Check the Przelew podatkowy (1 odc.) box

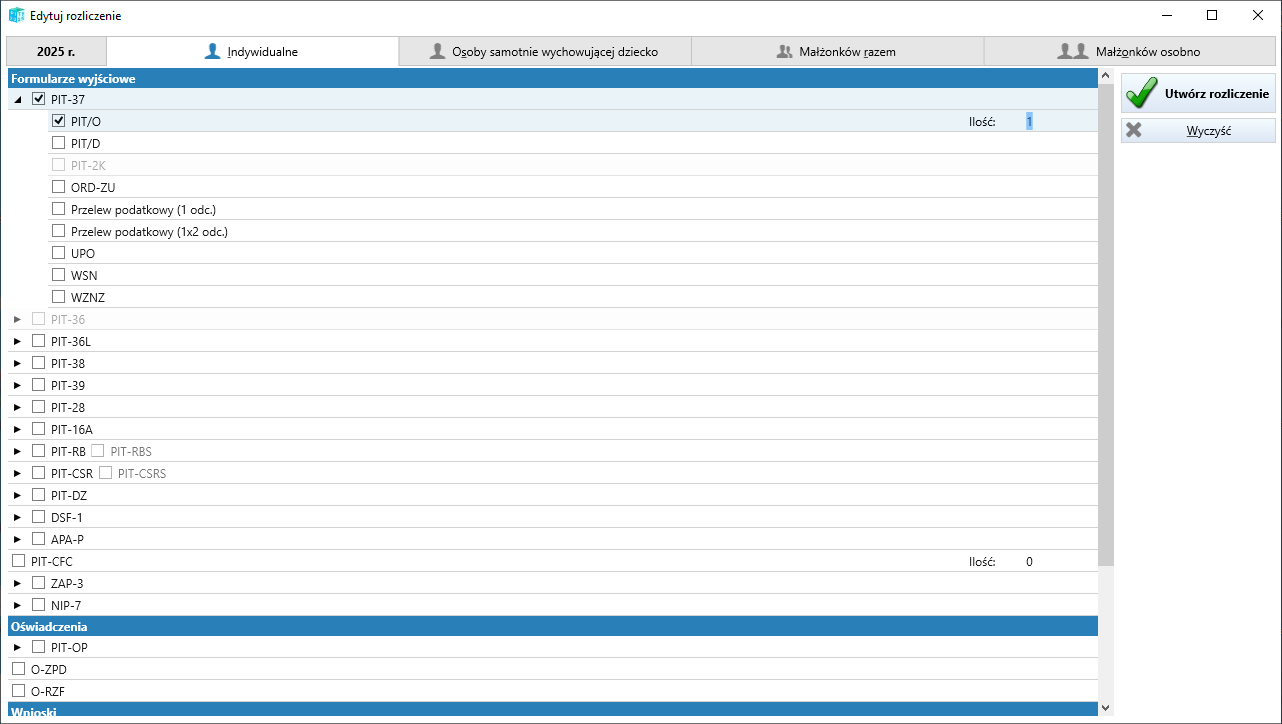point(58,209)
